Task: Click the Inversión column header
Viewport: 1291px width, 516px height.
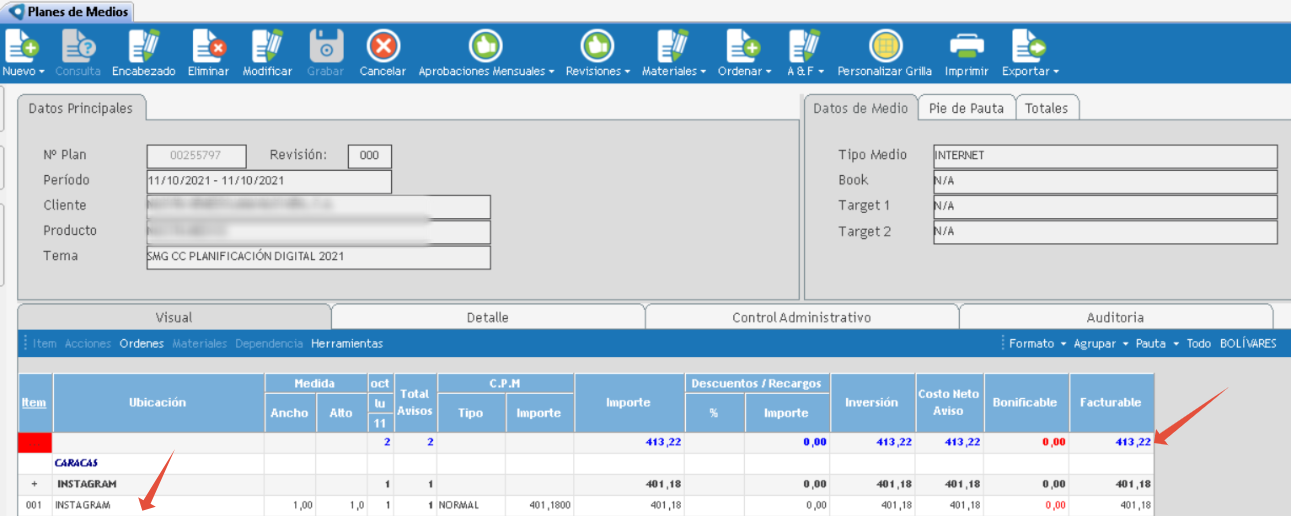Action: tap(872, 402)
